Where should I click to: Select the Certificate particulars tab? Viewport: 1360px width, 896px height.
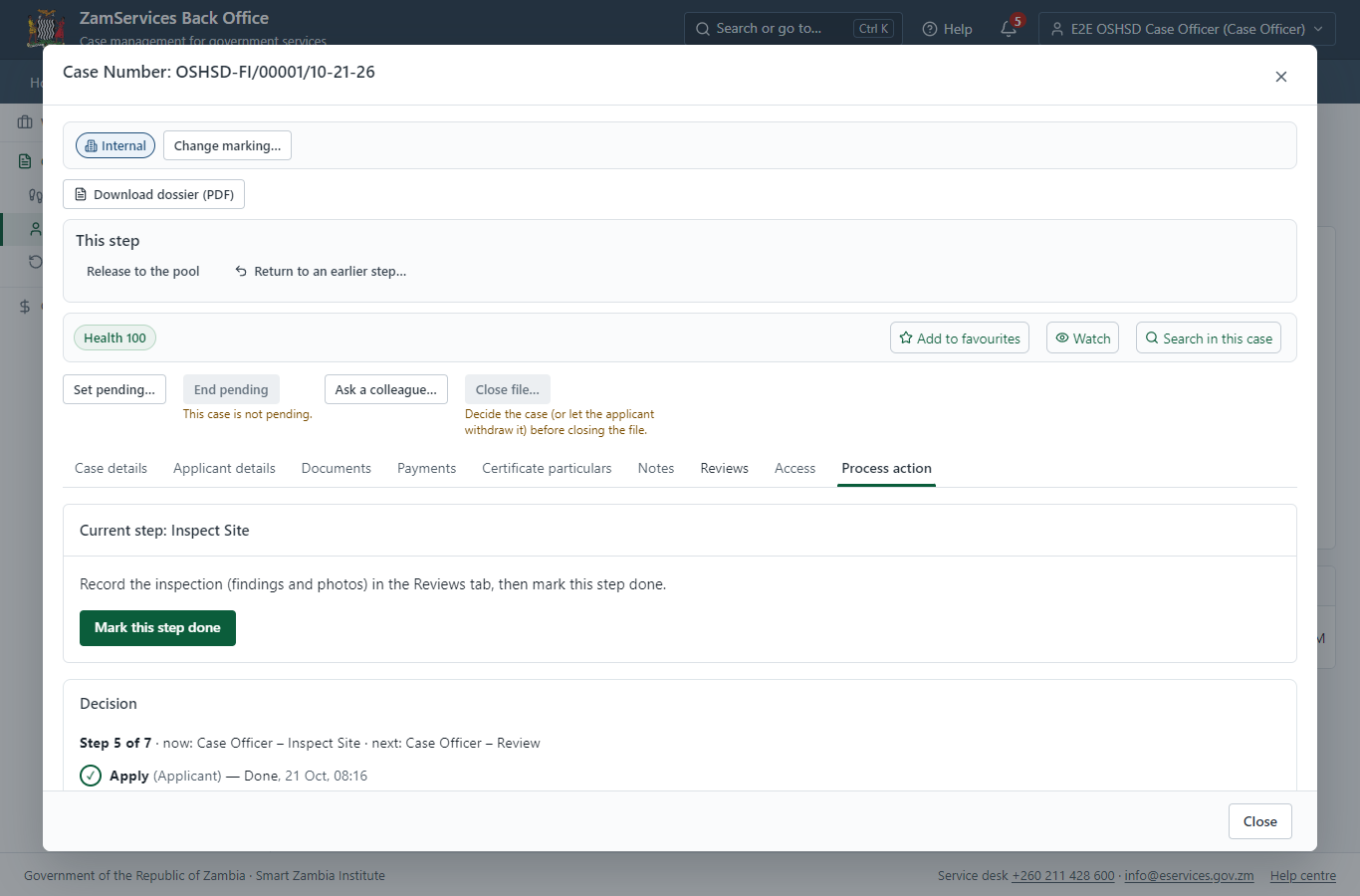pyautogui.click(x=547, y=468)
